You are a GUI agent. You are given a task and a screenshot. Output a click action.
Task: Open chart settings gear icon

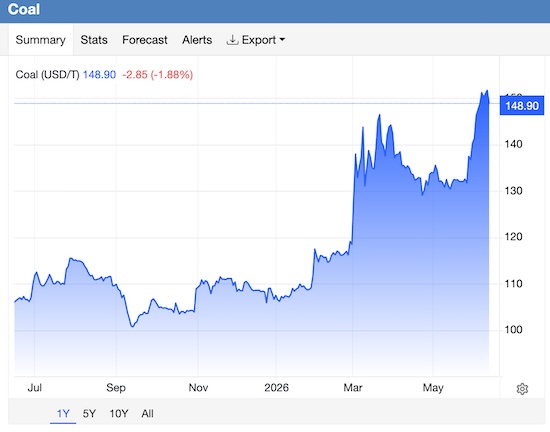(x=522, y=389)
